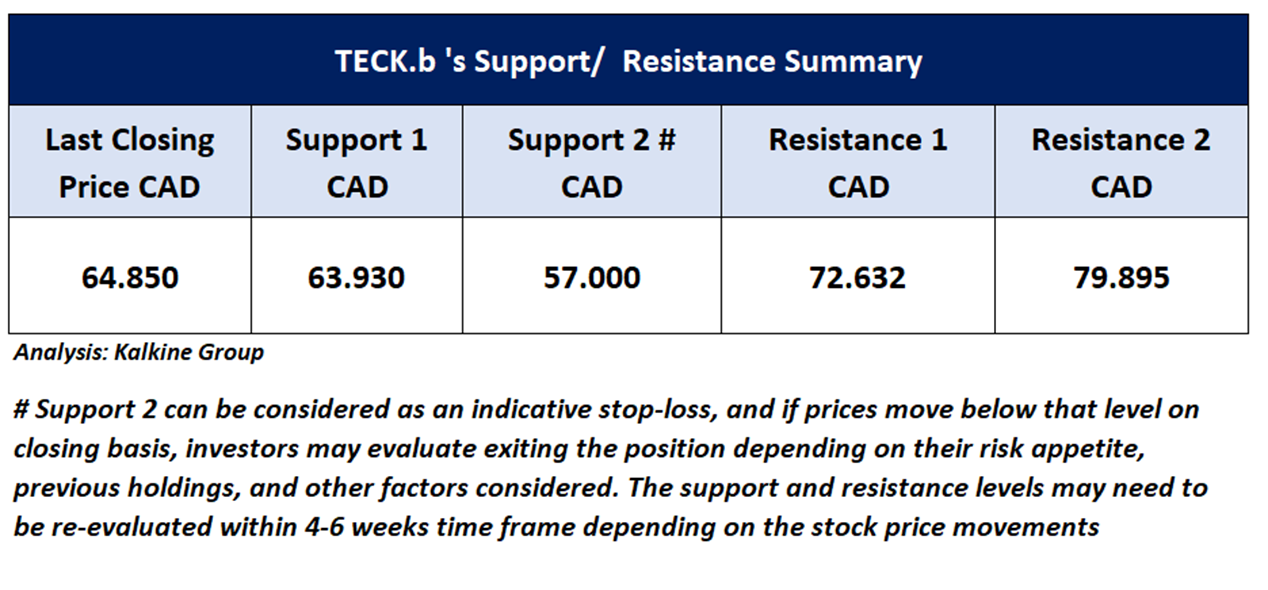Select the Support 2 # CAD header
Screen dimensions: 1268x590
591,162
